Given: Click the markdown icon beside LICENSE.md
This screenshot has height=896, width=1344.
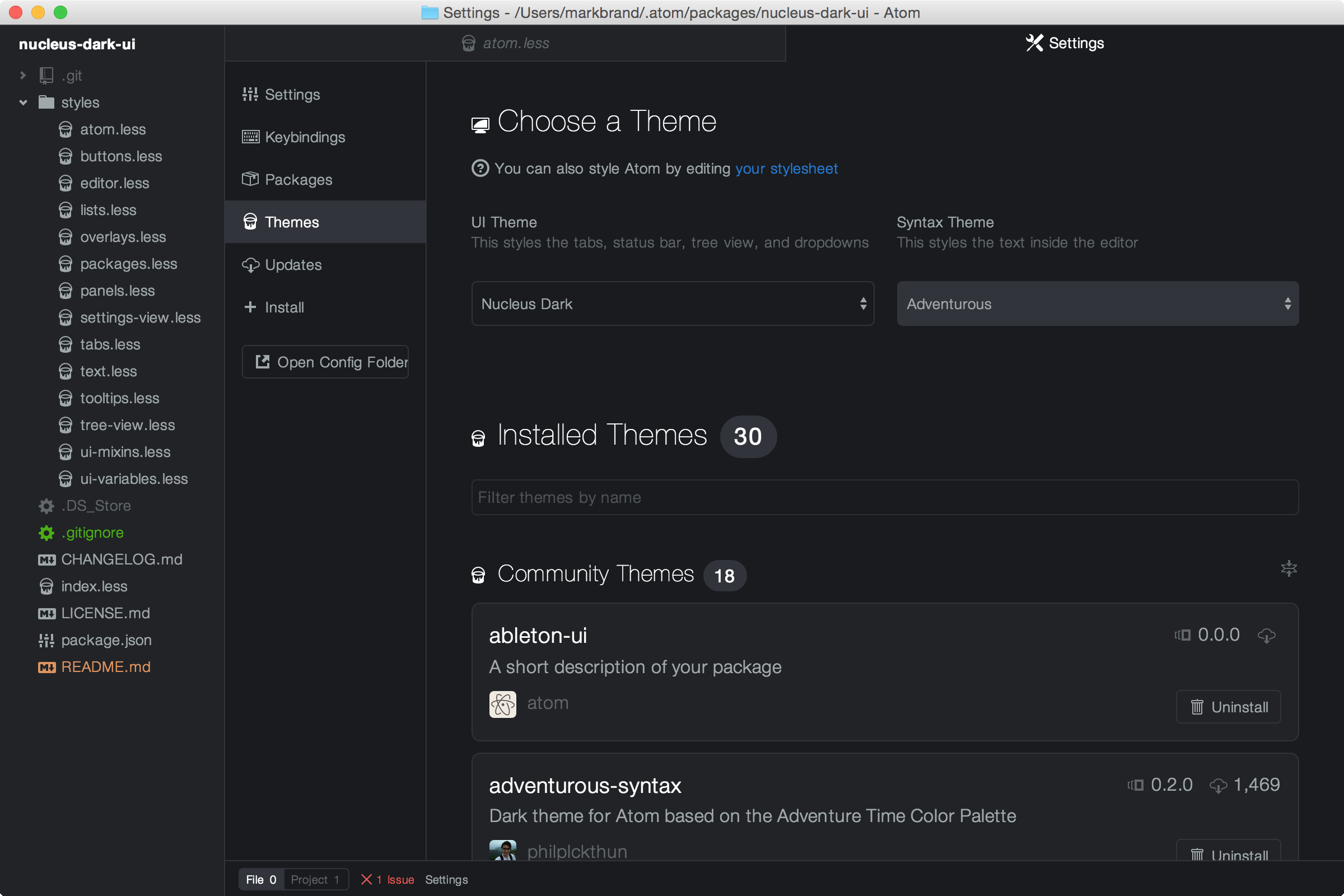Looking at the screenshot, I should click(47, 614).
